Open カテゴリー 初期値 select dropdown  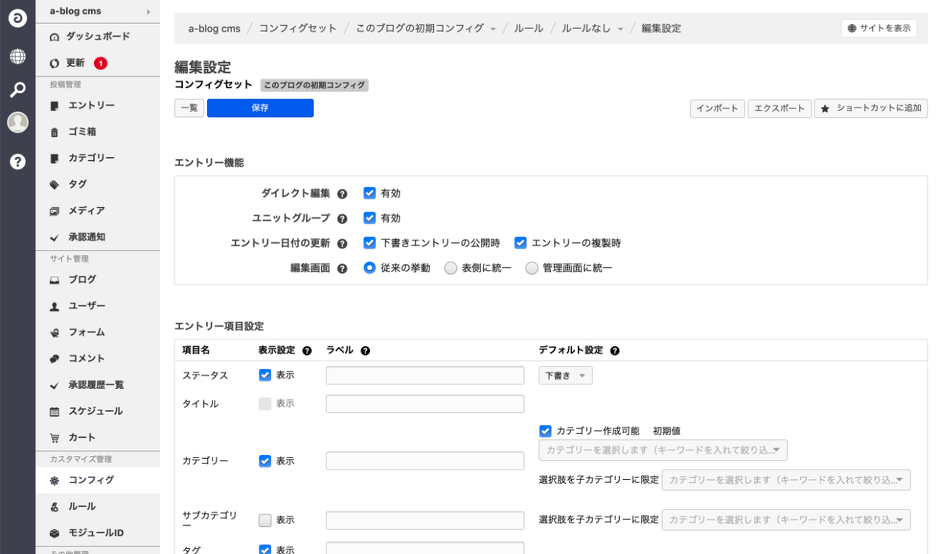tap(663, 450)
